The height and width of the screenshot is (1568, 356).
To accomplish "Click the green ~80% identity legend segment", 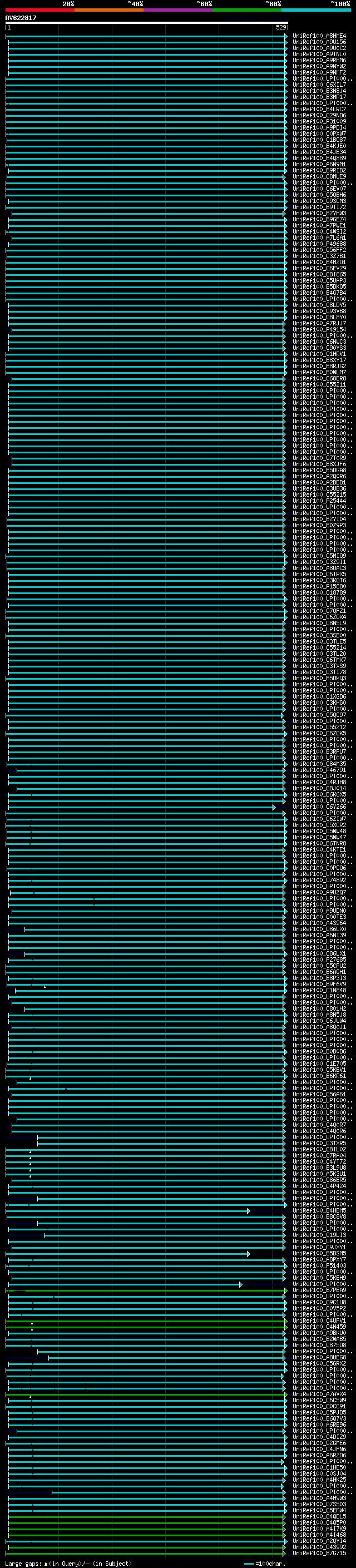I will point(247,10).
